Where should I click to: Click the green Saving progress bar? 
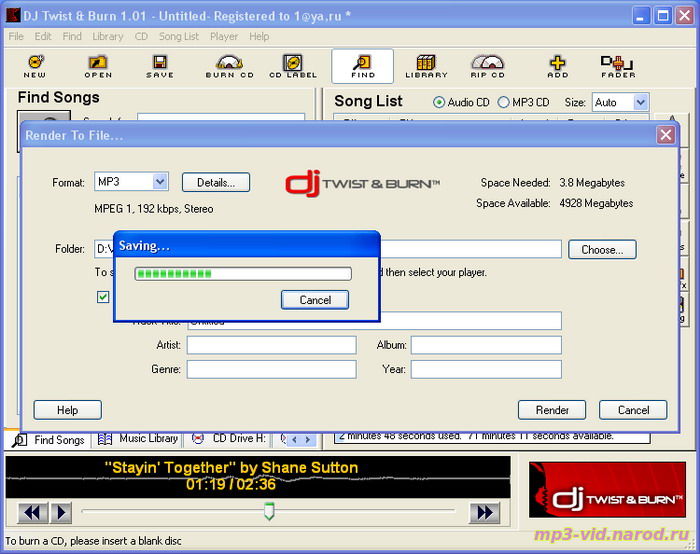243,274
